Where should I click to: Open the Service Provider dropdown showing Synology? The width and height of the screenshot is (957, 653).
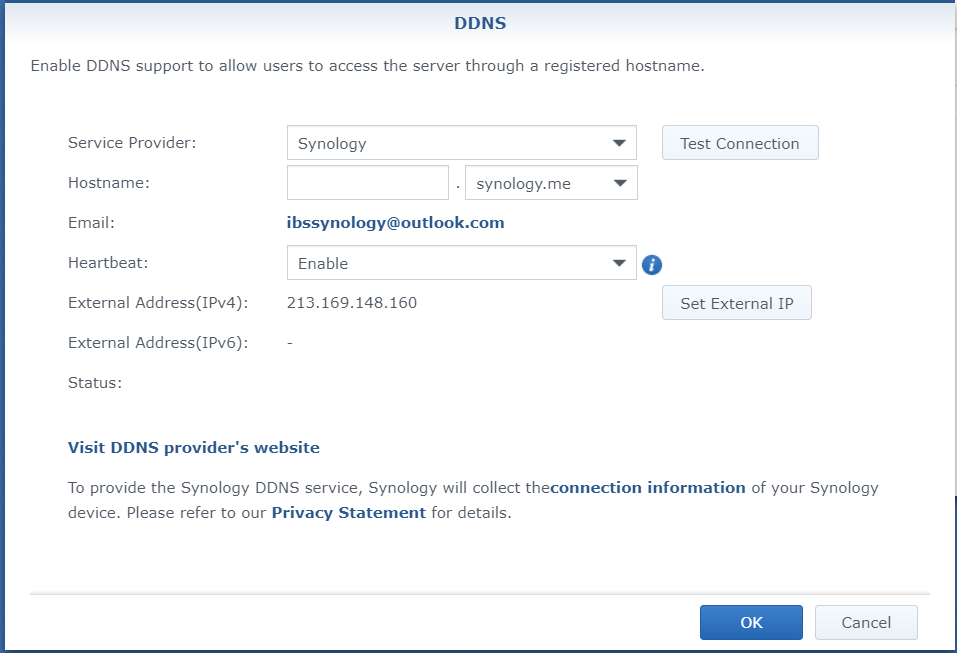point(461,143)
